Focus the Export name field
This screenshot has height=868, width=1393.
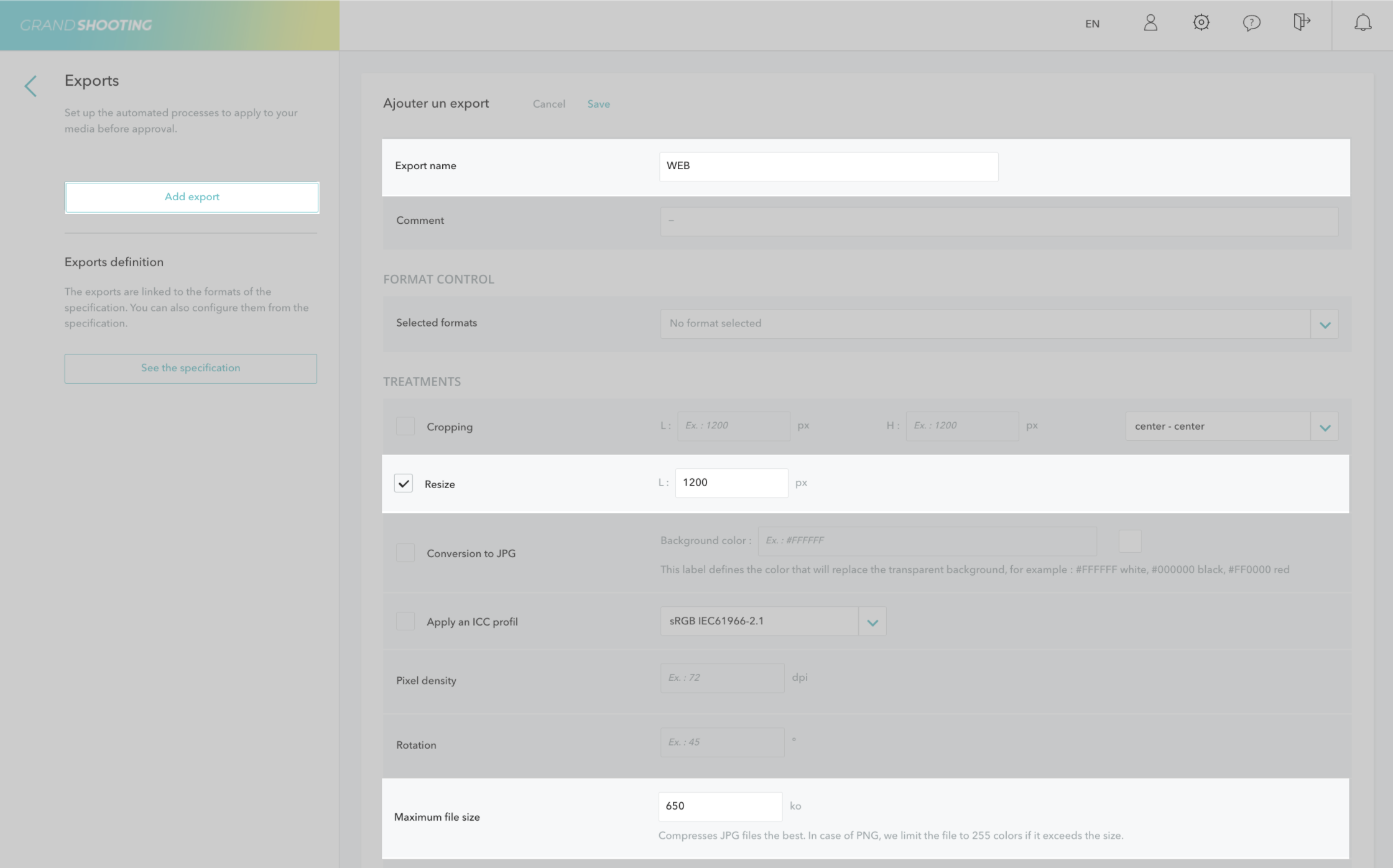coord(828,167)
